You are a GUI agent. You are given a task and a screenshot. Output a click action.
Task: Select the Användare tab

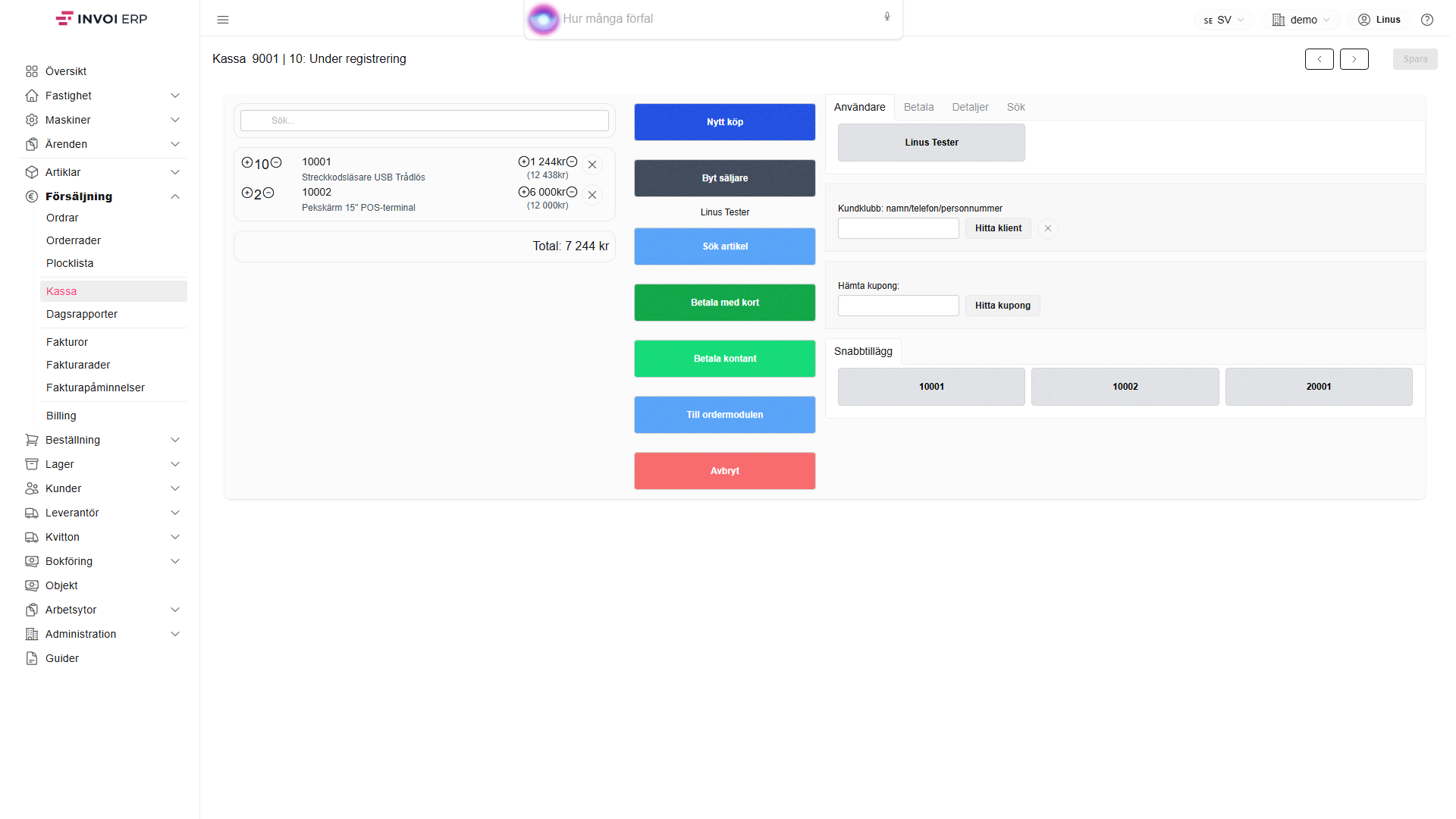859,107
